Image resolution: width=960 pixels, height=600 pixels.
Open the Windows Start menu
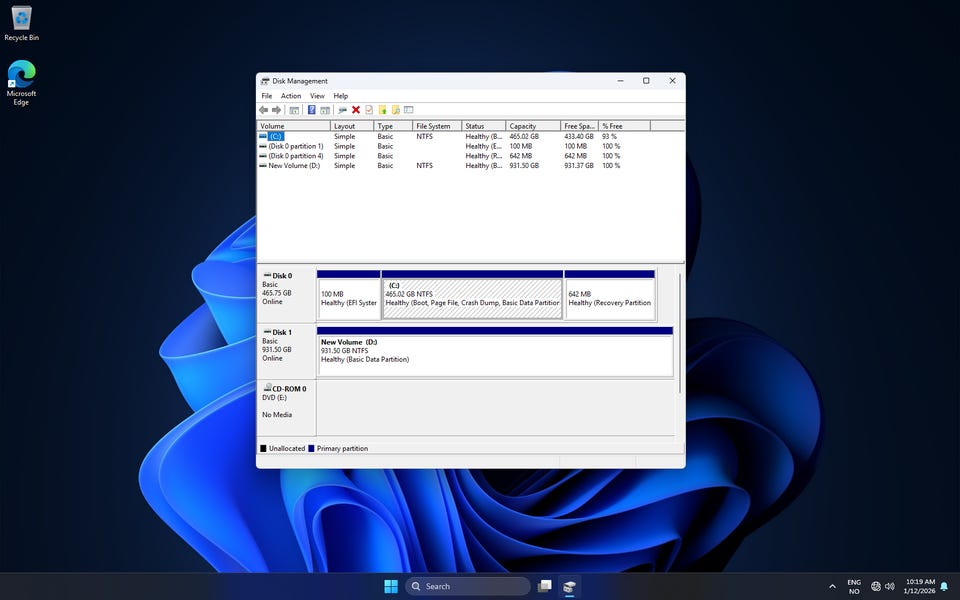coord(390,586)
